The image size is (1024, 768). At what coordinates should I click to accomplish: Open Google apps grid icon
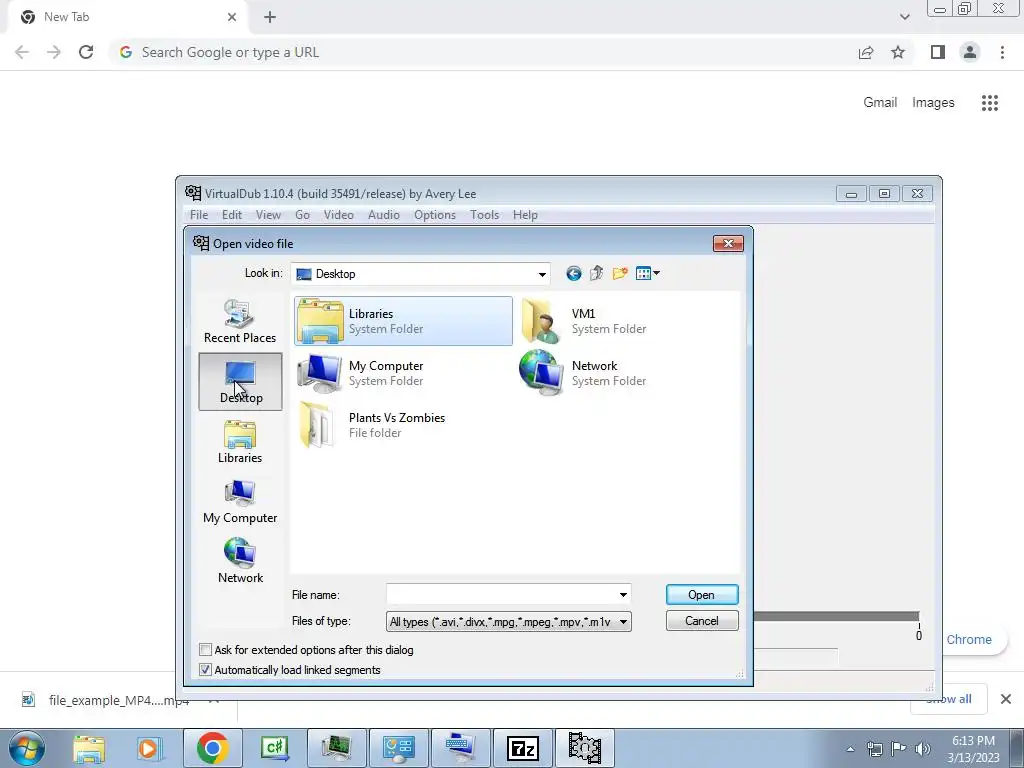[990, 103]
